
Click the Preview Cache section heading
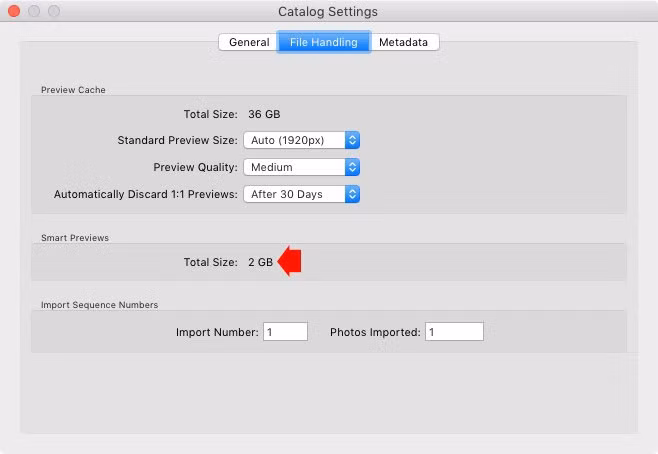(73, 90)
